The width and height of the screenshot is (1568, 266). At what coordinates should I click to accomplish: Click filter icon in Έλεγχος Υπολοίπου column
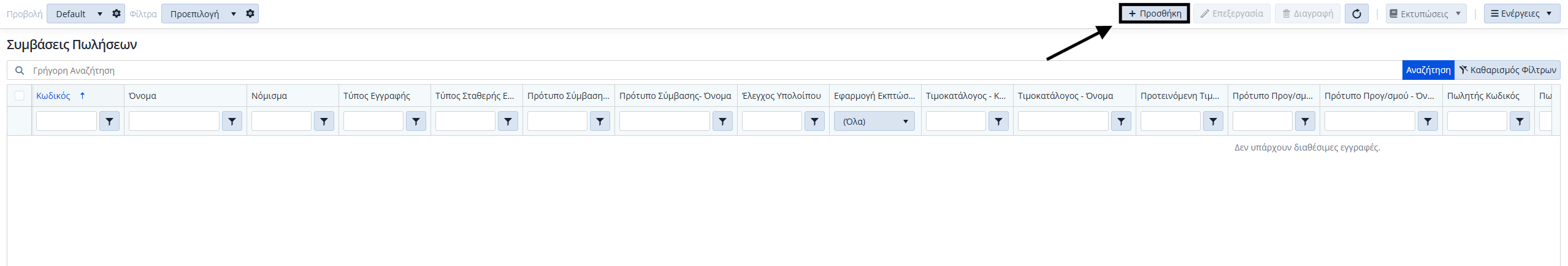click(814, 122)
